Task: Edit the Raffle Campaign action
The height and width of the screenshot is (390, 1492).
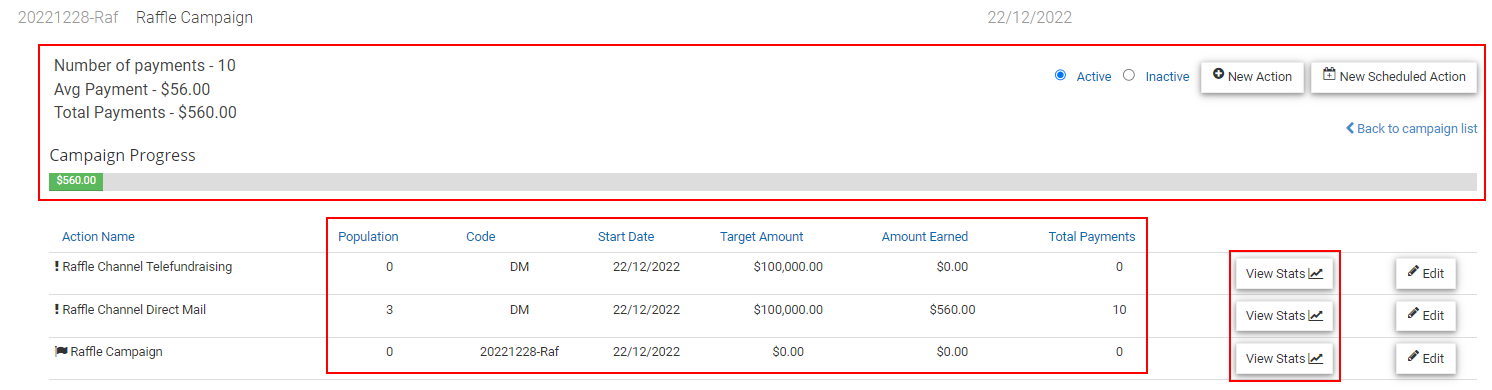Action: tap(1425, 358)
